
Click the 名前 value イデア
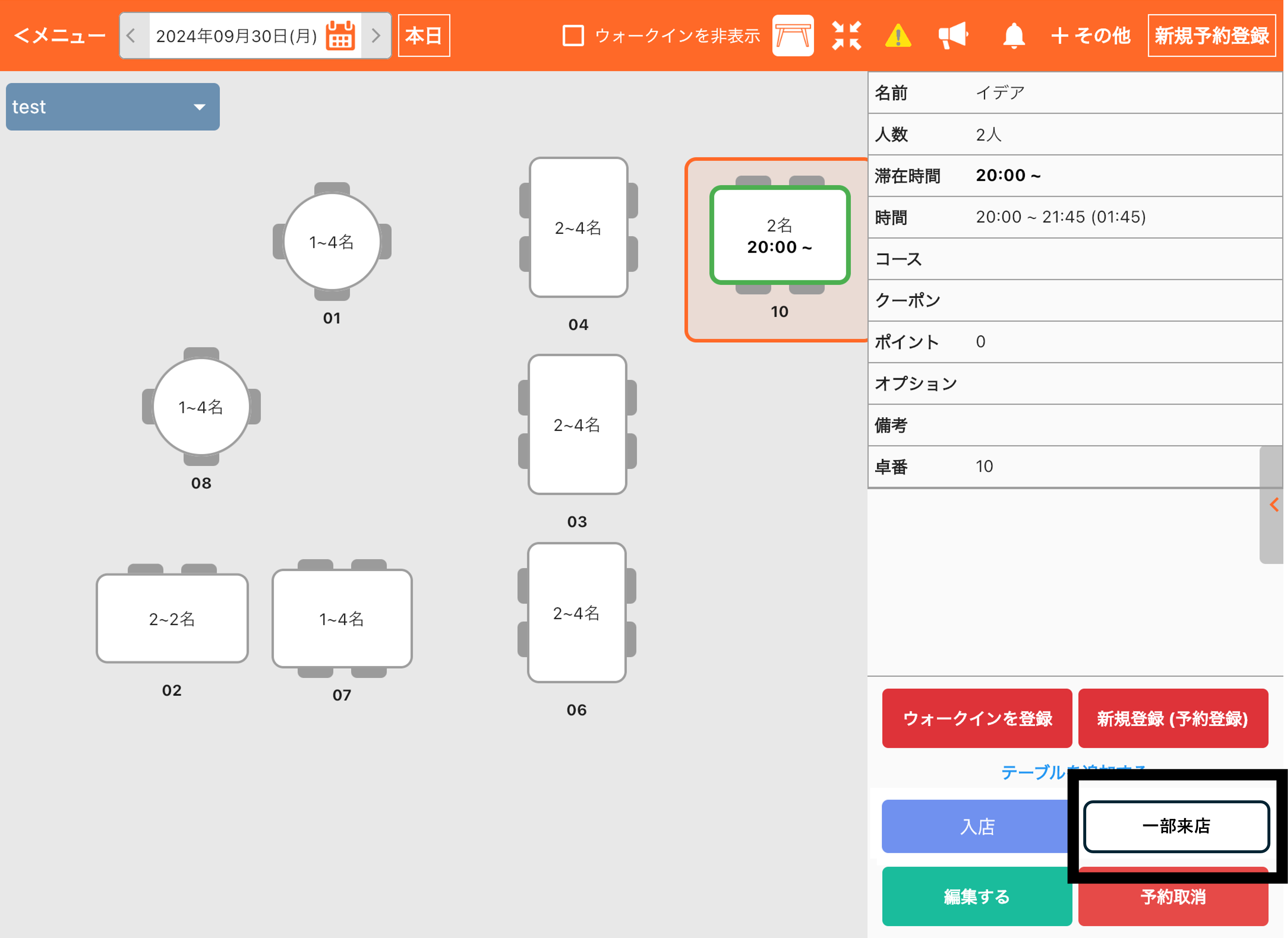[x=1000, y=92]
